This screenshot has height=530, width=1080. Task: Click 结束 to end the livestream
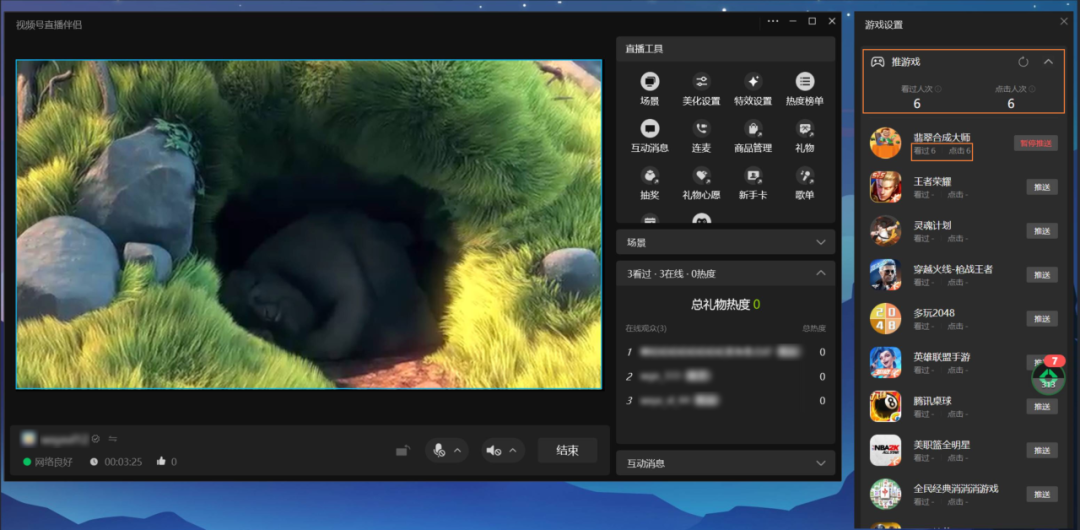[567, 451]
